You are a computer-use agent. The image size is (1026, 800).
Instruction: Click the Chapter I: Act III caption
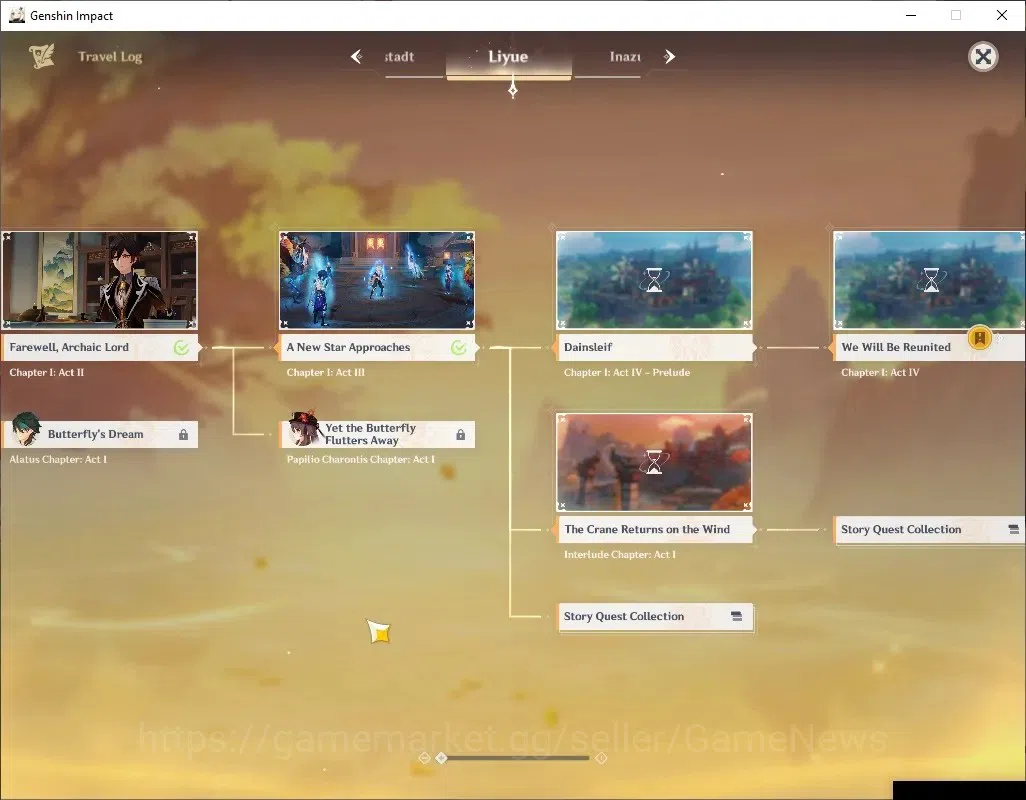[325, 372]
